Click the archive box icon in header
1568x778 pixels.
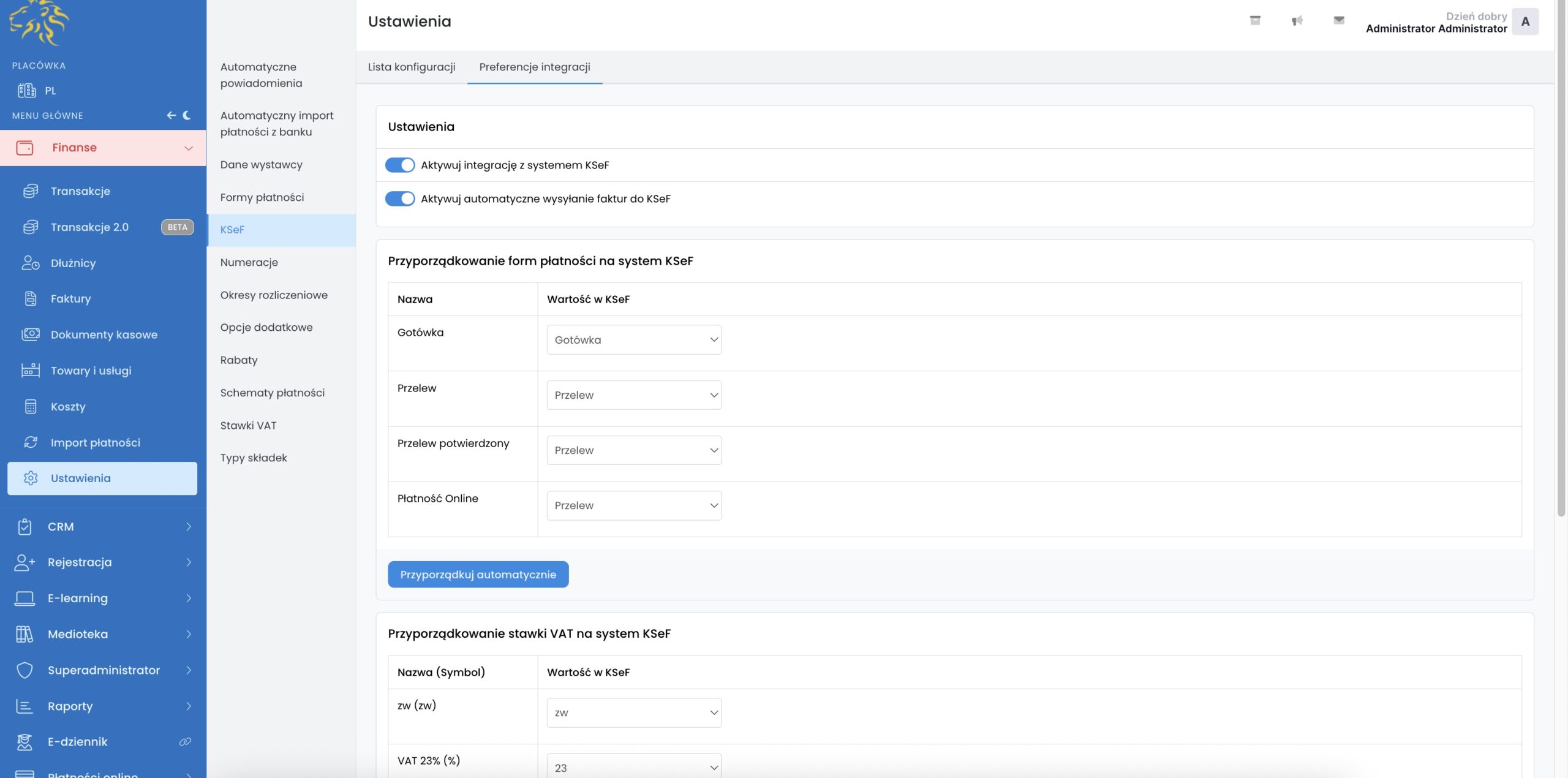(x=1255, y=20)
